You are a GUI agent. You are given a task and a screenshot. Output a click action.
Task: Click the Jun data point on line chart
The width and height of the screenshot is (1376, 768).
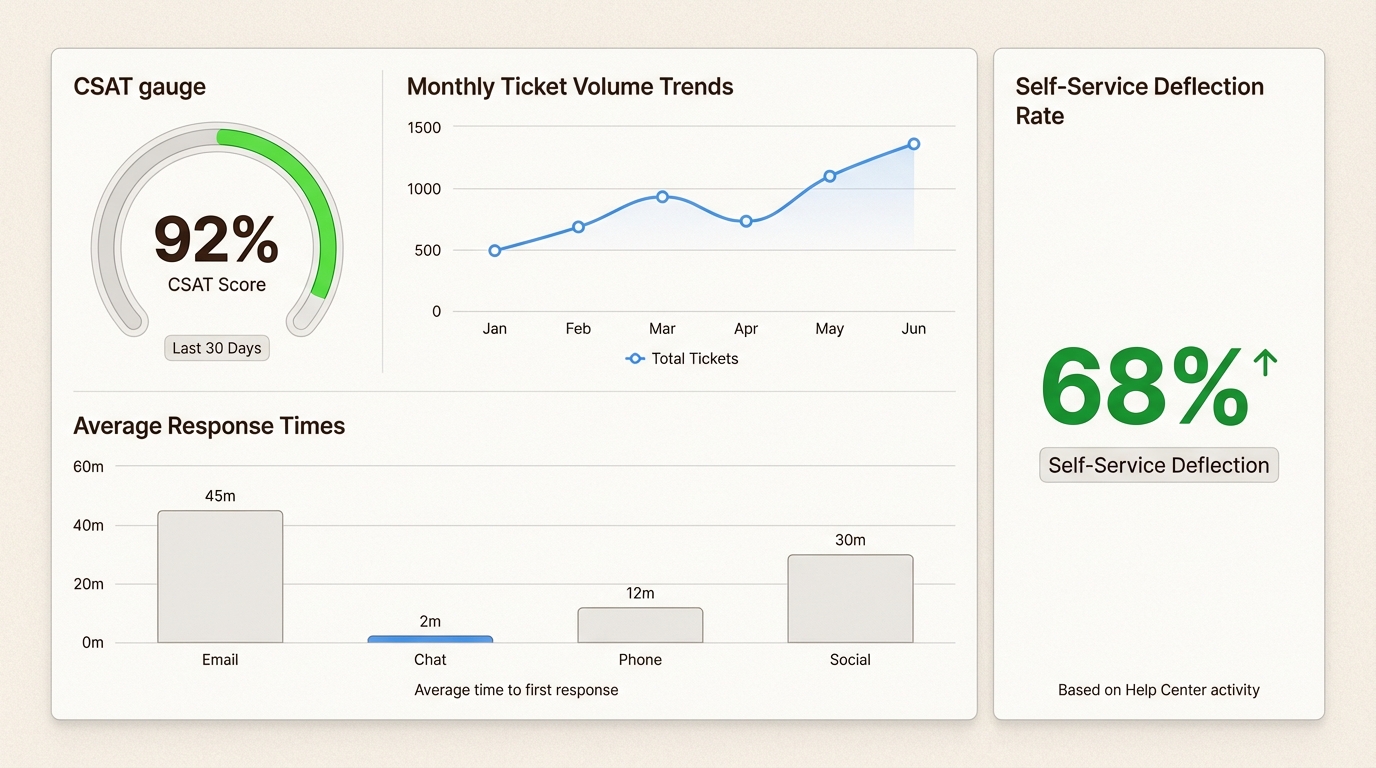914,144
